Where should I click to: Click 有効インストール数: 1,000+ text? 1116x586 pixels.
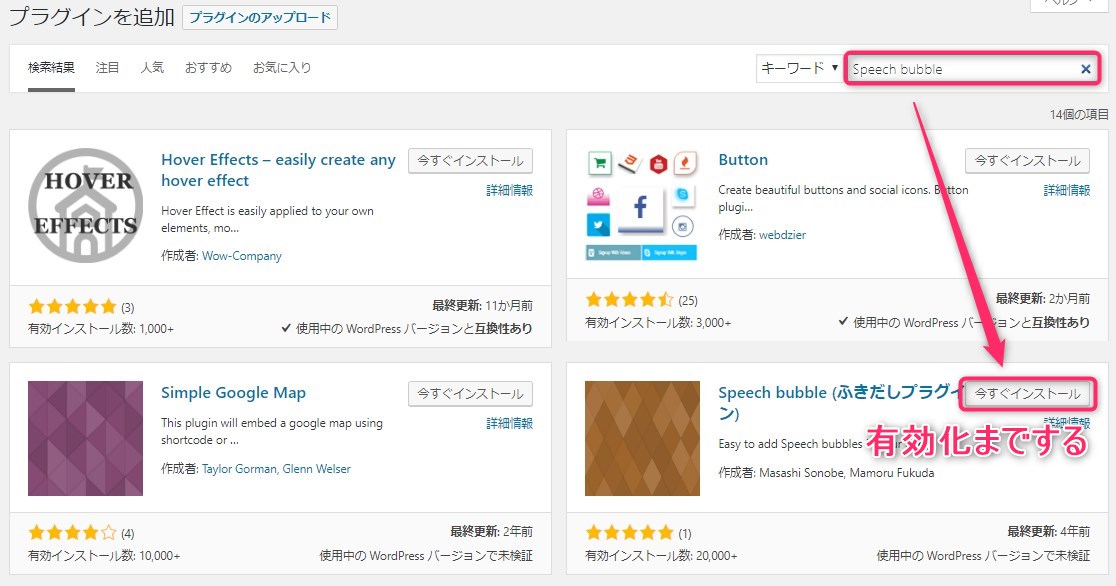click(101, 329)
